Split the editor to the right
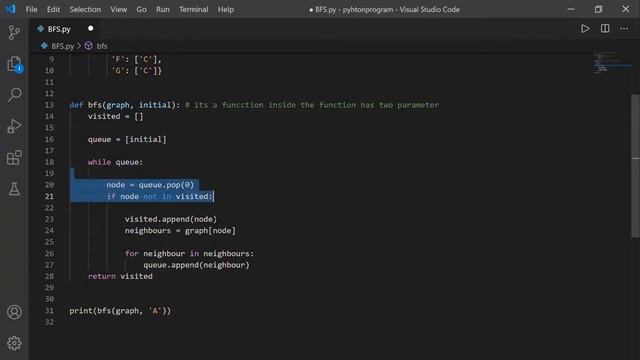Image resolution: width=640 pixels, height=360 pixels. (x=605, y=29)
